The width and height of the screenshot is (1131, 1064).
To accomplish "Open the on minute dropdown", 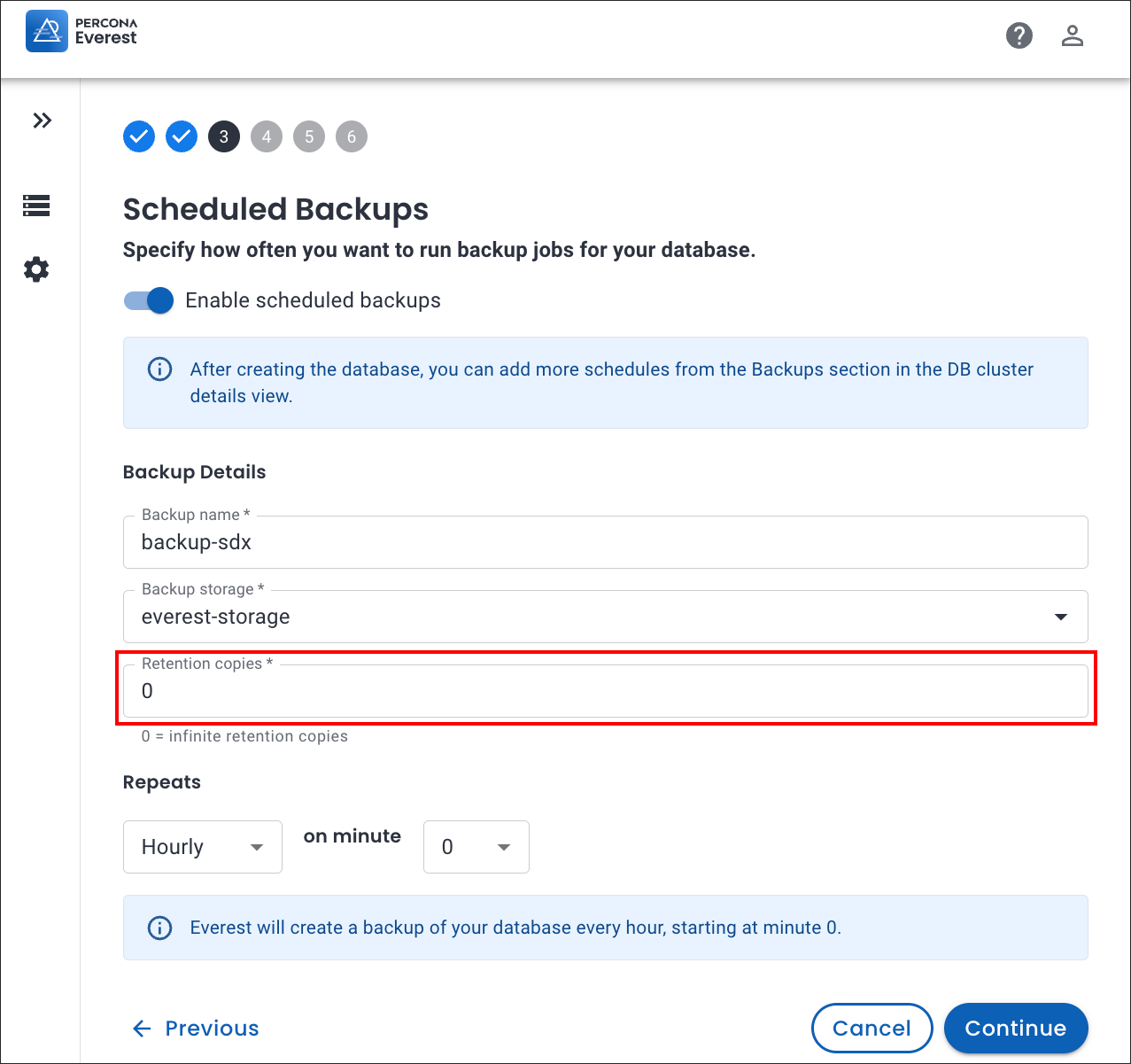I will pyautogui.click(x=476, y=847).
